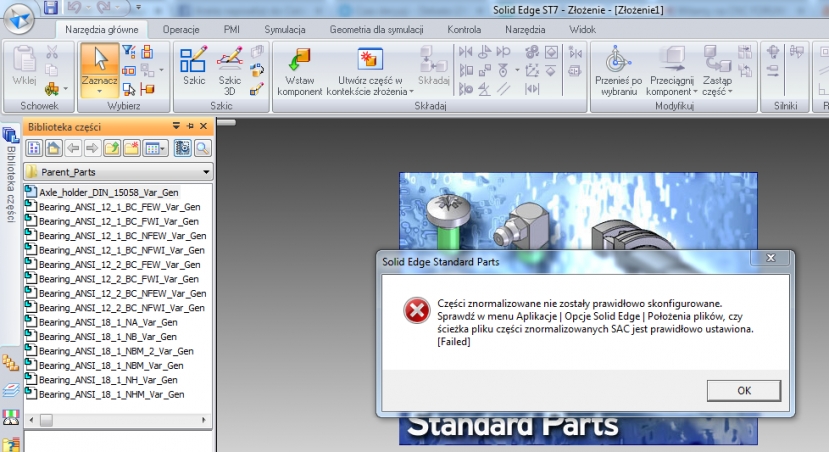
Task: Click Przeciągnij komponent tool icon
Action: [x=672, y=59]
